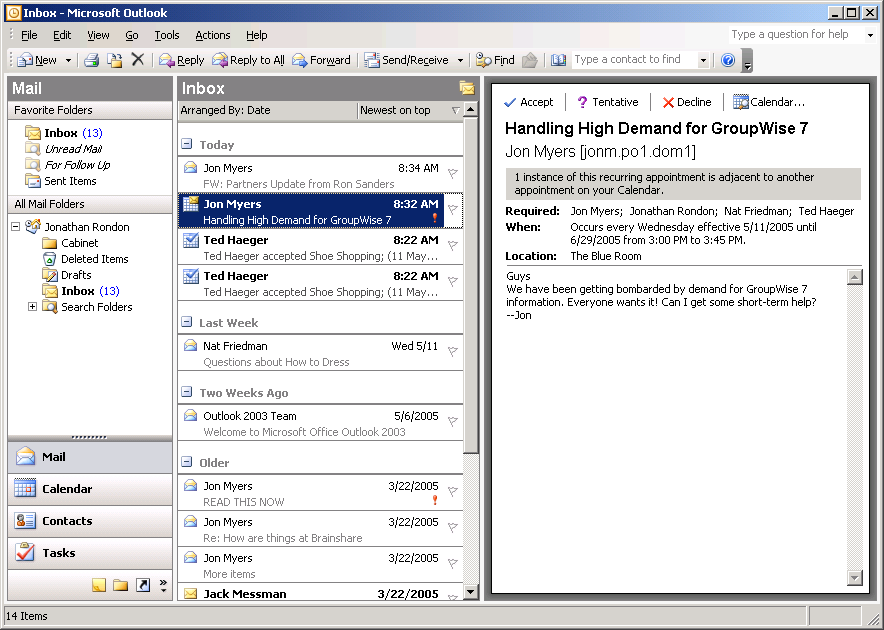The height and width of the screenshot is (630, 884).
Task: Flag the Nat Friedman message
Action: (x=453, y=351)
